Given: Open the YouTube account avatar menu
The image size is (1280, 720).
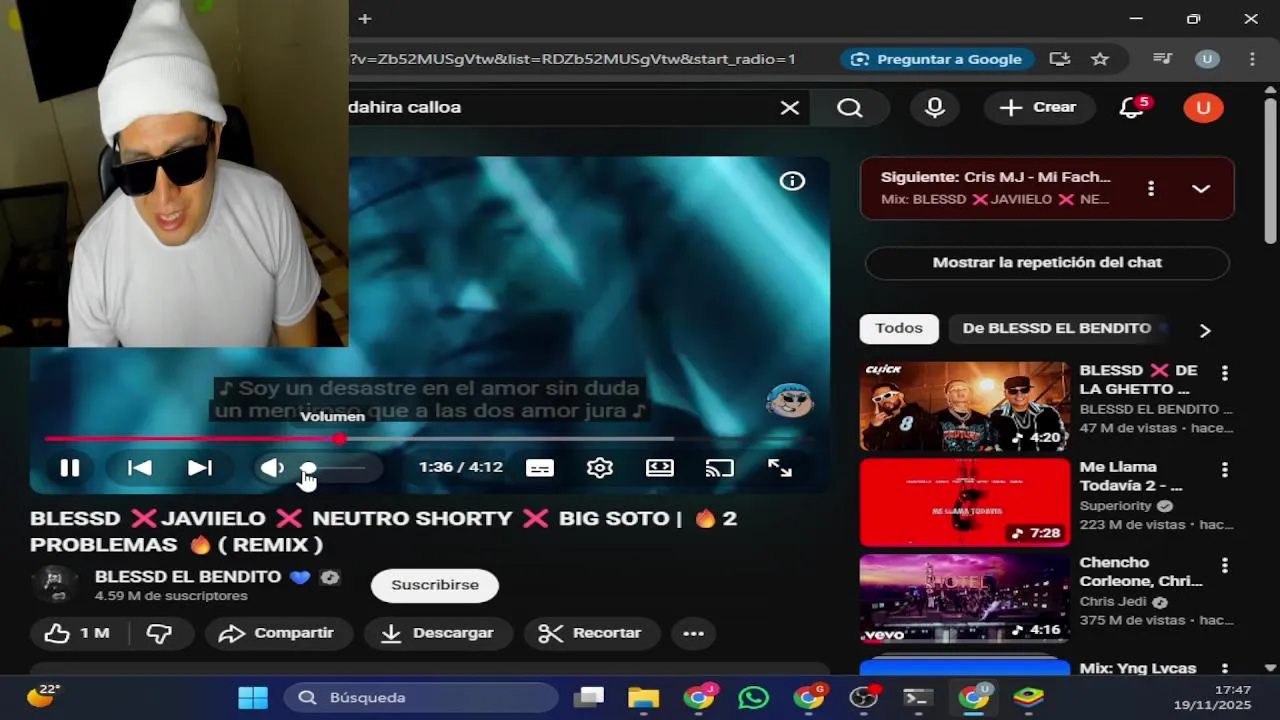Looking at the screenshot, I should (x=1203, y=108).
